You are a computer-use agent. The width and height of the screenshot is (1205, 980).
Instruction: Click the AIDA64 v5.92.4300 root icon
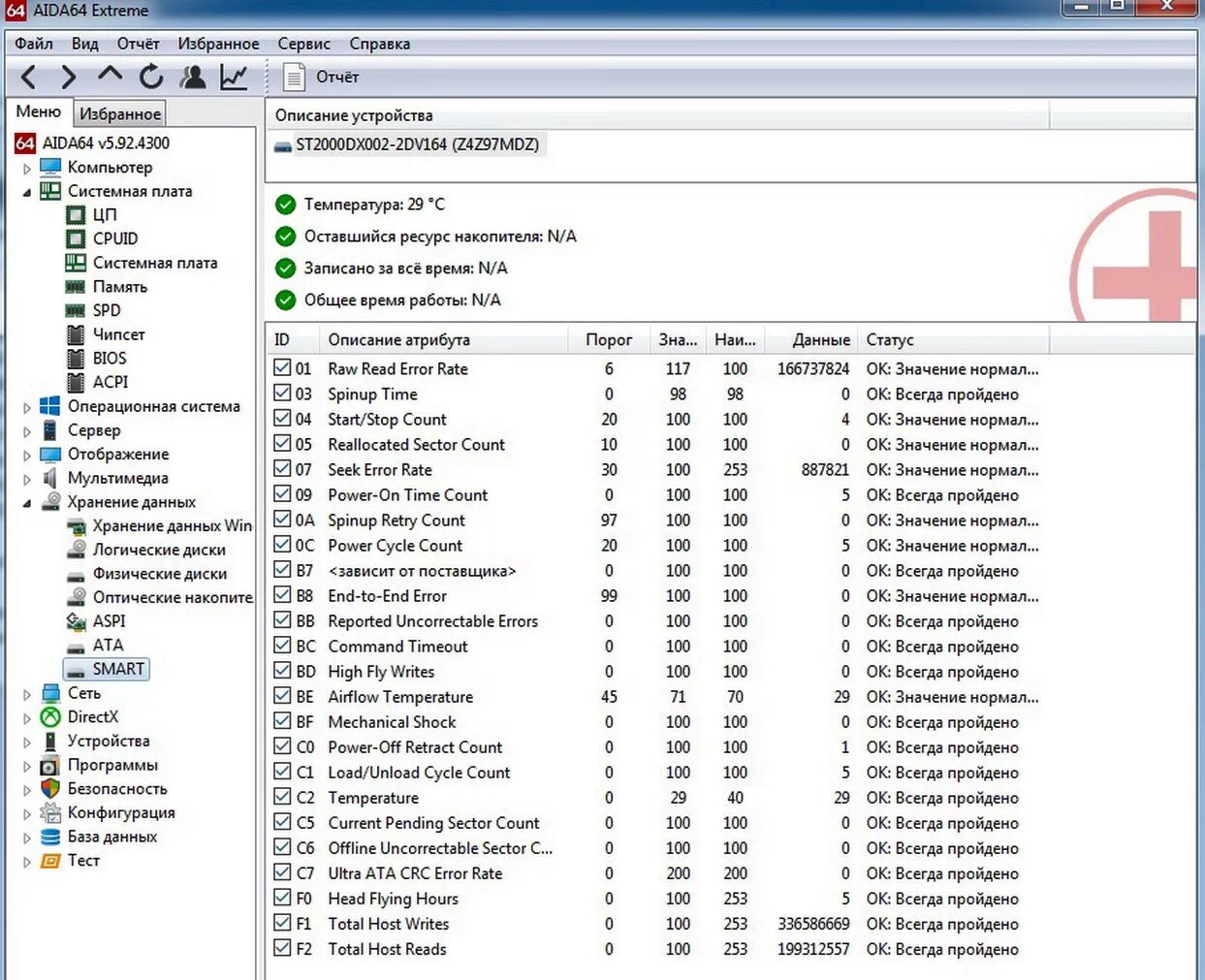pos(25,143)
